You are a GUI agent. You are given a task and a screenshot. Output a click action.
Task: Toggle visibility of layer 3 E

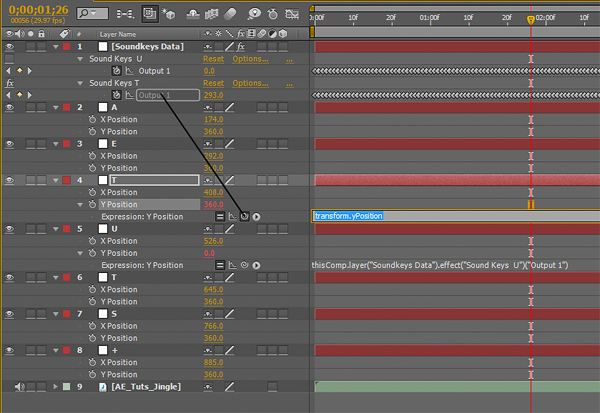click(9, 144)
